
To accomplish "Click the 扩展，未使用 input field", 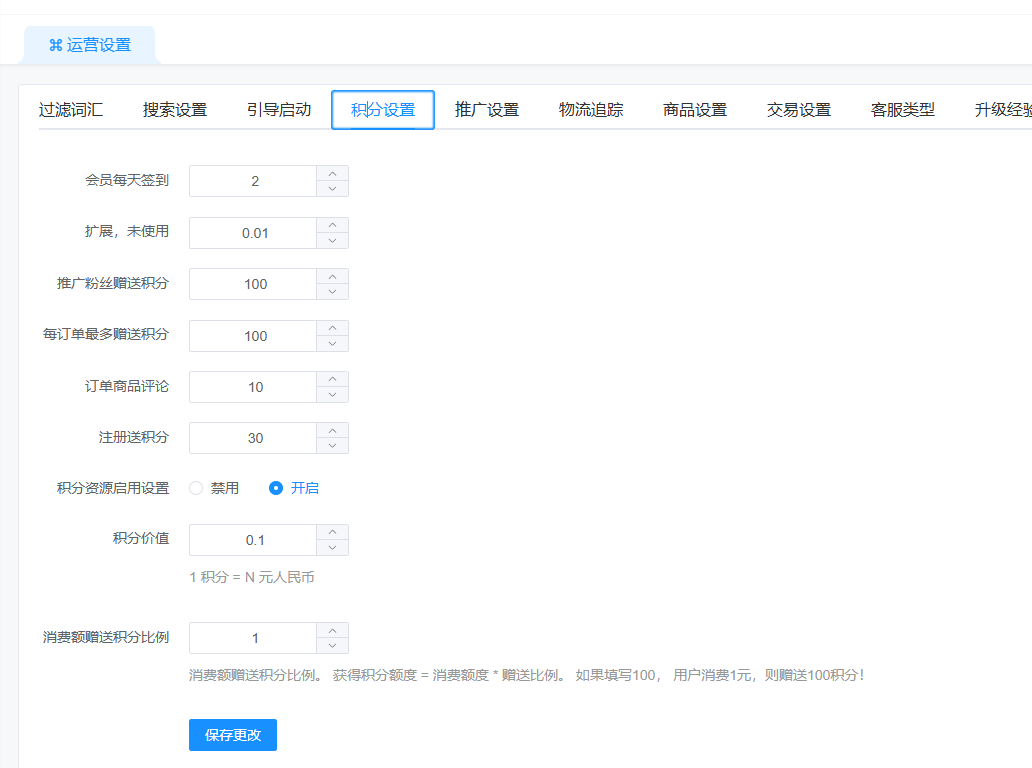I will coord(254,233).
